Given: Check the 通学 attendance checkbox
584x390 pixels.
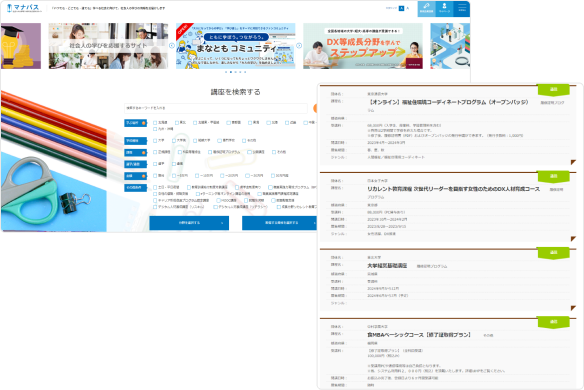Looking at the screenshot, I should (155, 164).
